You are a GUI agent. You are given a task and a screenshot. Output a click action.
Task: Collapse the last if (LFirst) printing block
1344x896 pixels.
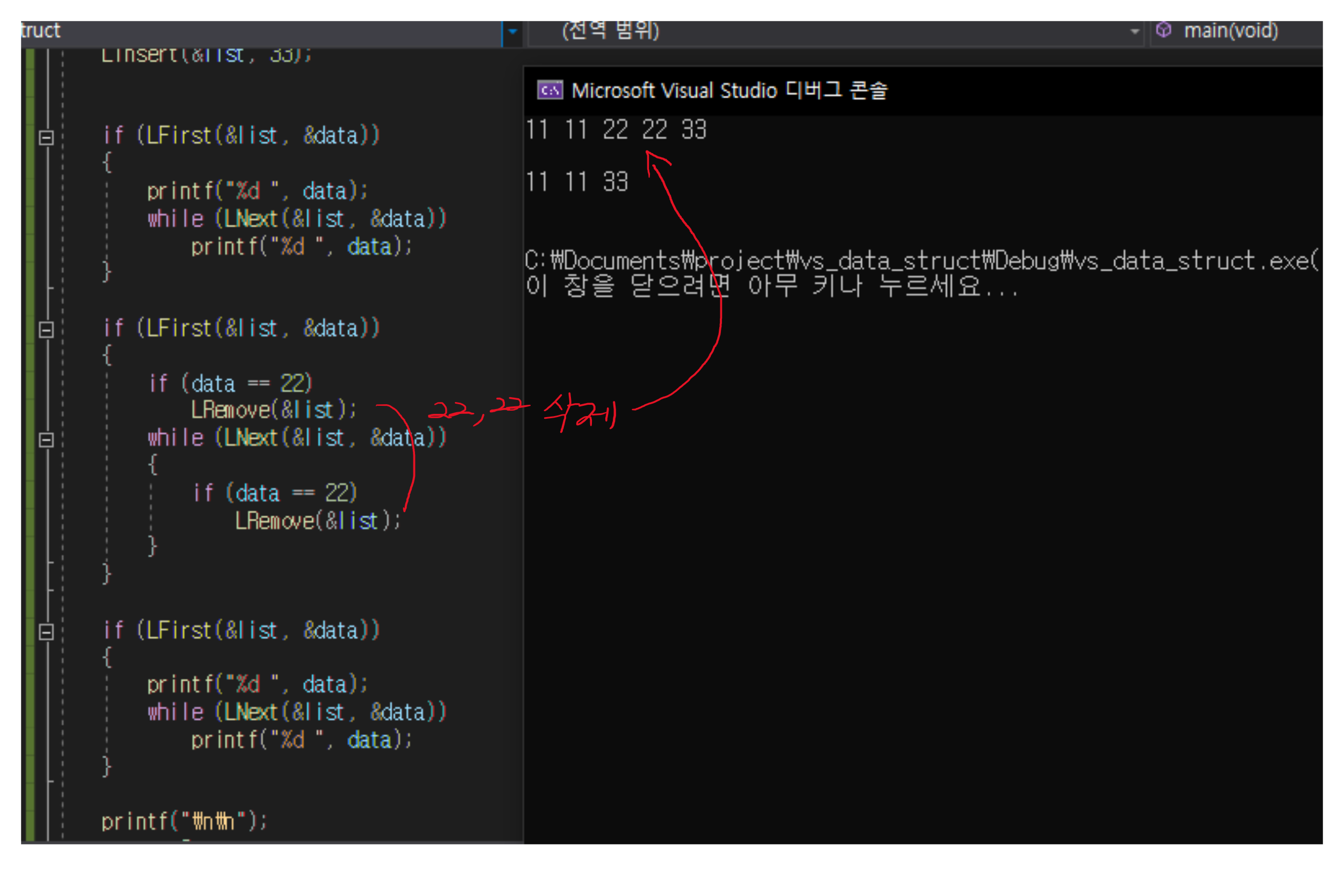[x=46, y=632]
